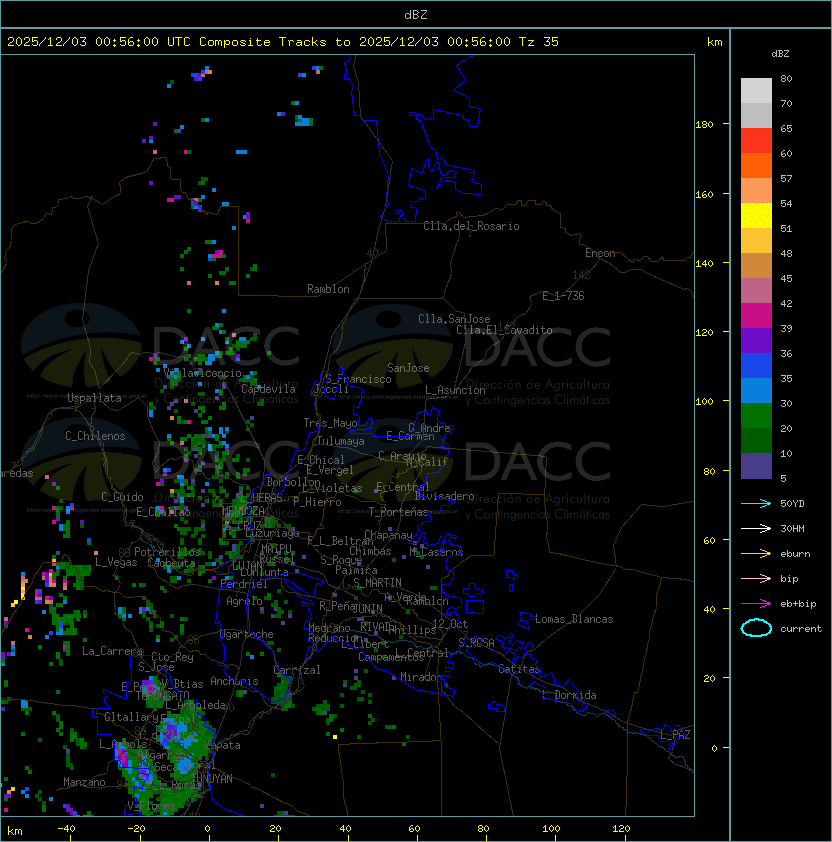Click the 'Manzano' map label

[84, 782]
